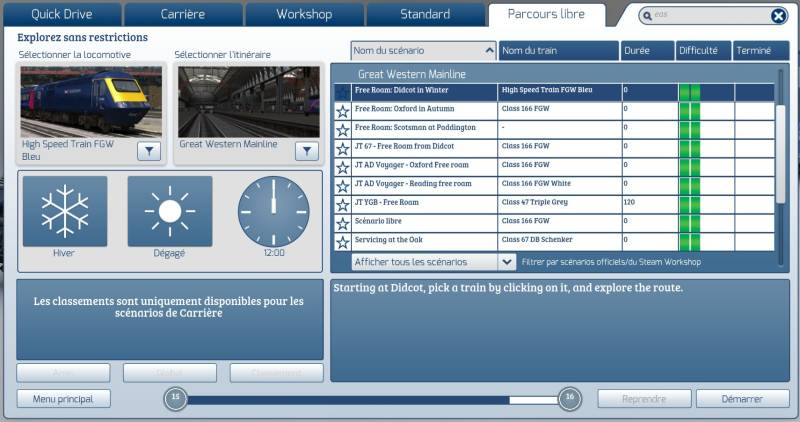800x422 pixels.
Task: Clear the search field with X icon
Action: tap(778, 16)
